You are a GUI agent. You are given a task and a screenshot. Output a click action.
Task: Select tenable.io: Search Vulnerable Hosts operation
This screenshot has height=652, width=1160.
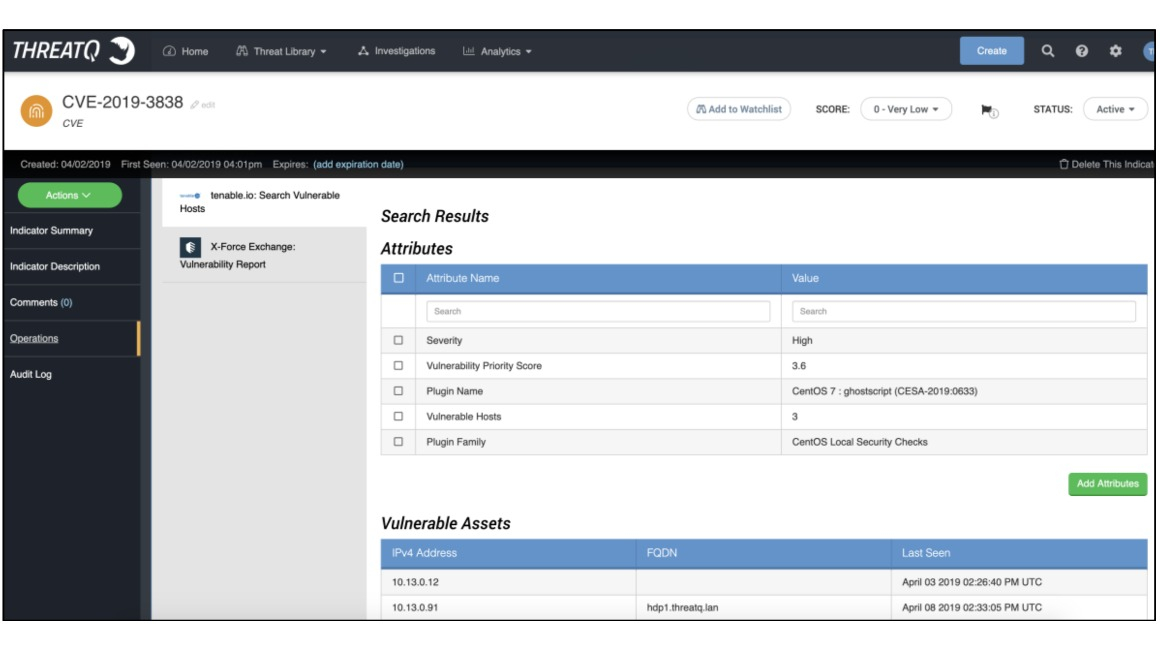264,202
